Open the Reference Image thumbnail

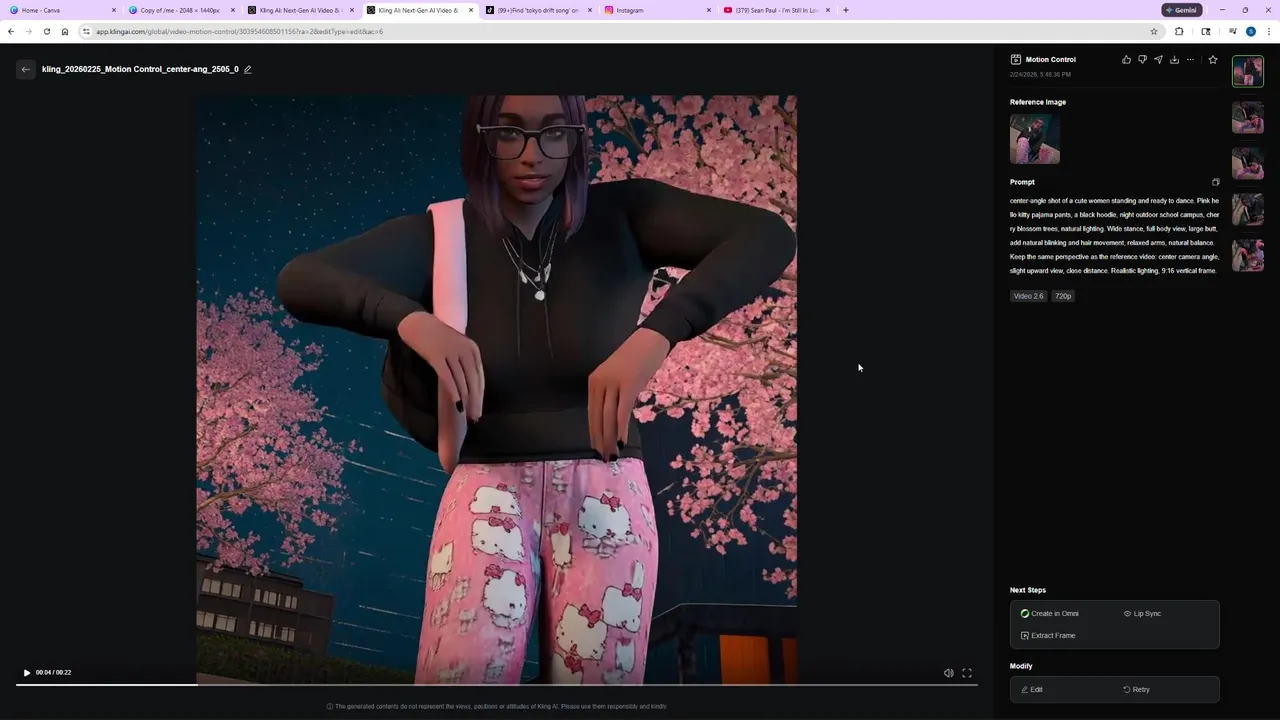(1034, 139)
